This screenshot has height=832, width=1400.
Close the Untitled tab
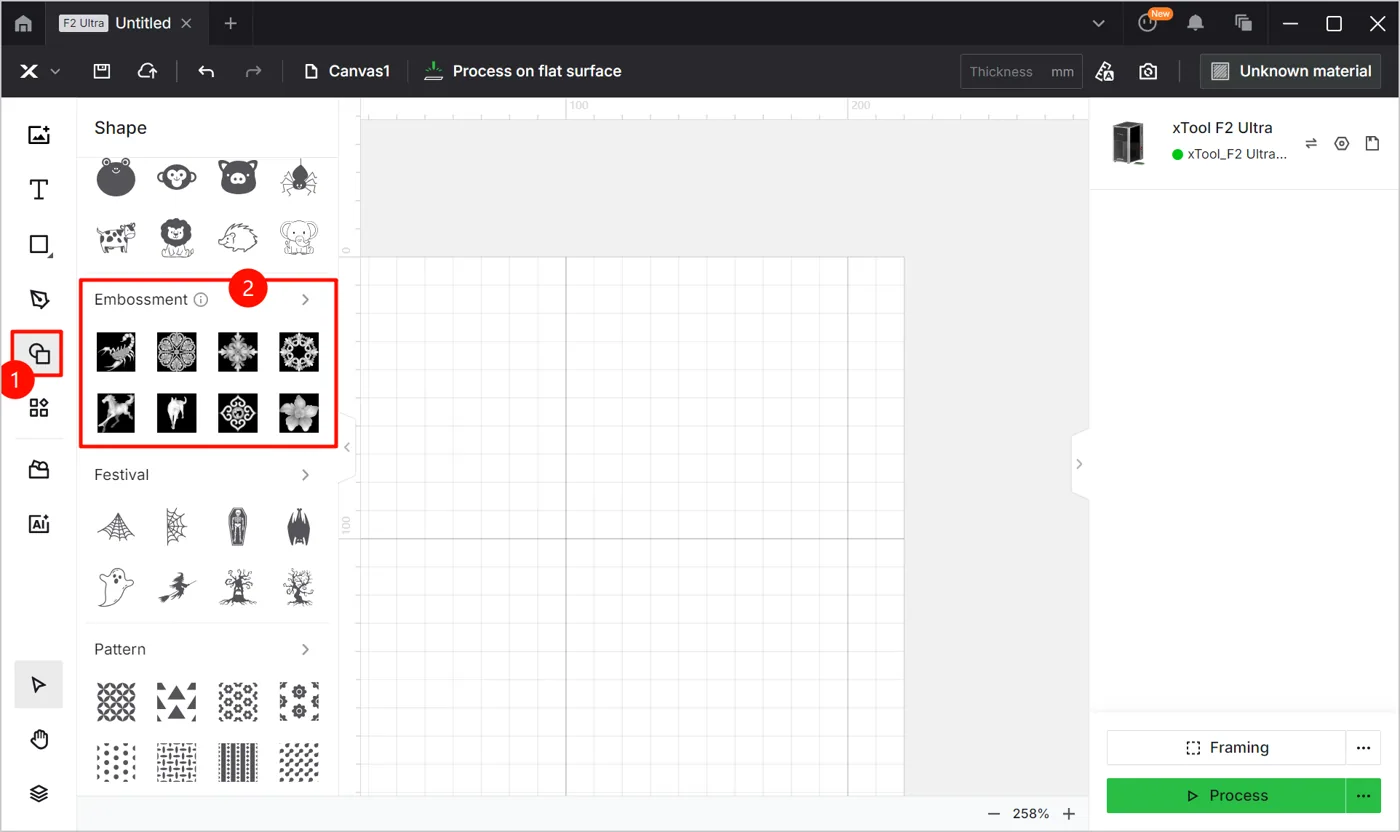tap(186, 23)
